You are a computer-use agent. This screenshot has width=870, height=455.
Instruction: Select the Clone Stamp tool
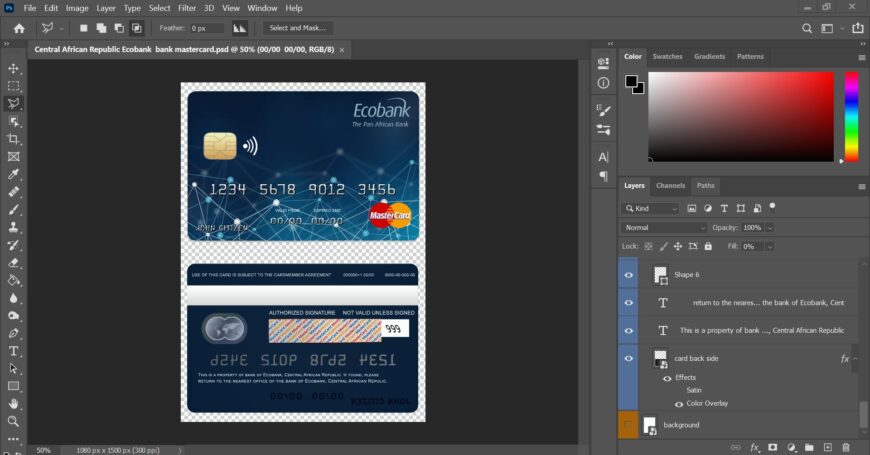[x=13, y=227]
